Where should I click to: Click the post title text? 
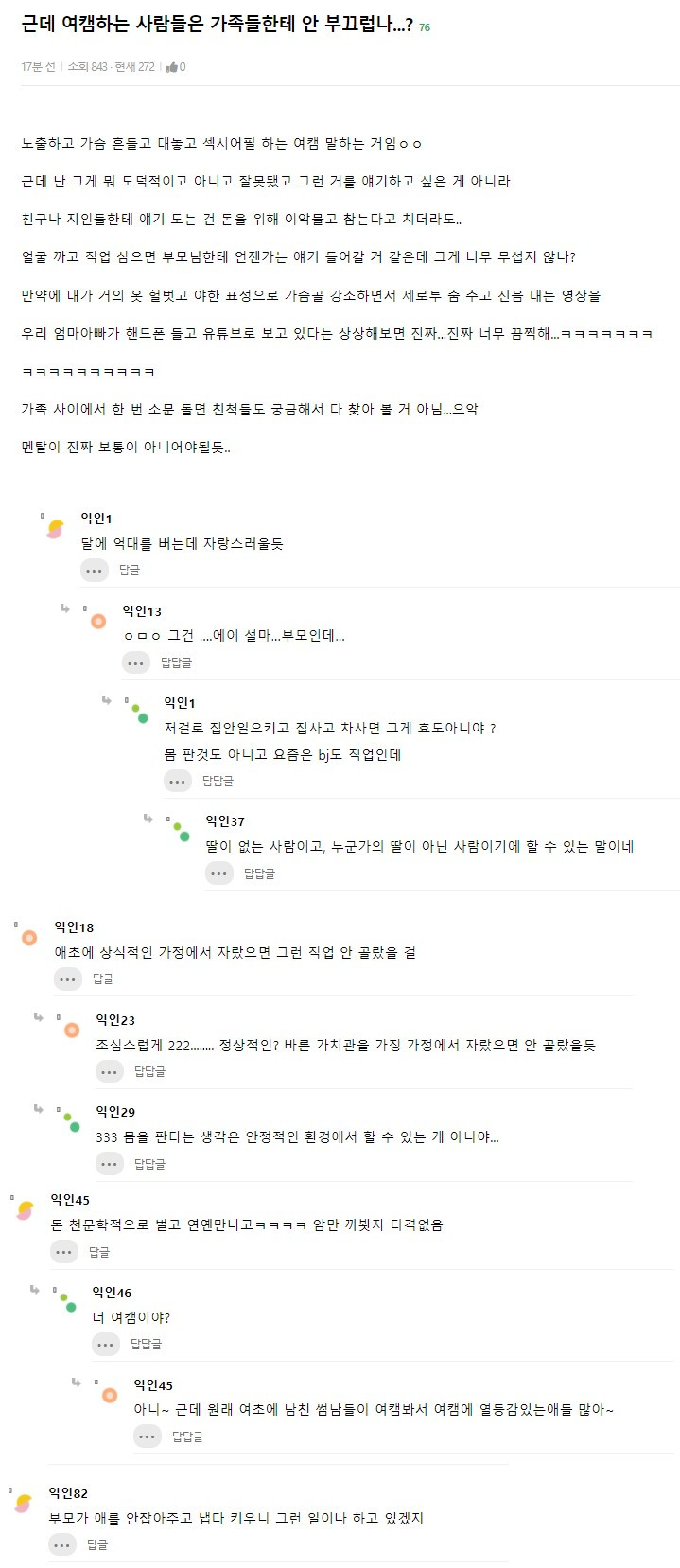[x=217, y=26]
